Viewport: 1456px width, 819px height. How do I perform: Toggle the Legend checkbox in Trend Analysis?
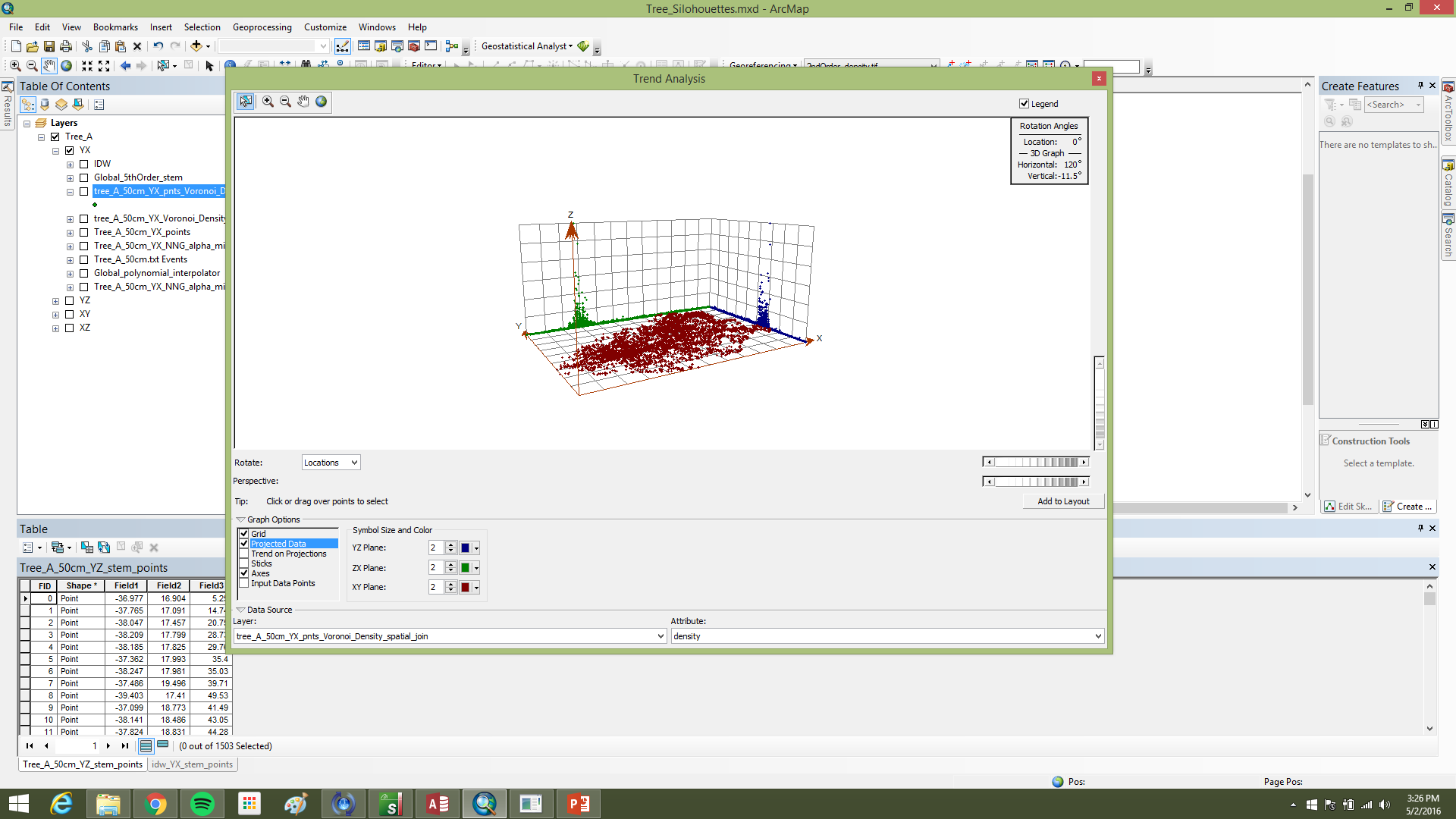(x=1025, y=103)
